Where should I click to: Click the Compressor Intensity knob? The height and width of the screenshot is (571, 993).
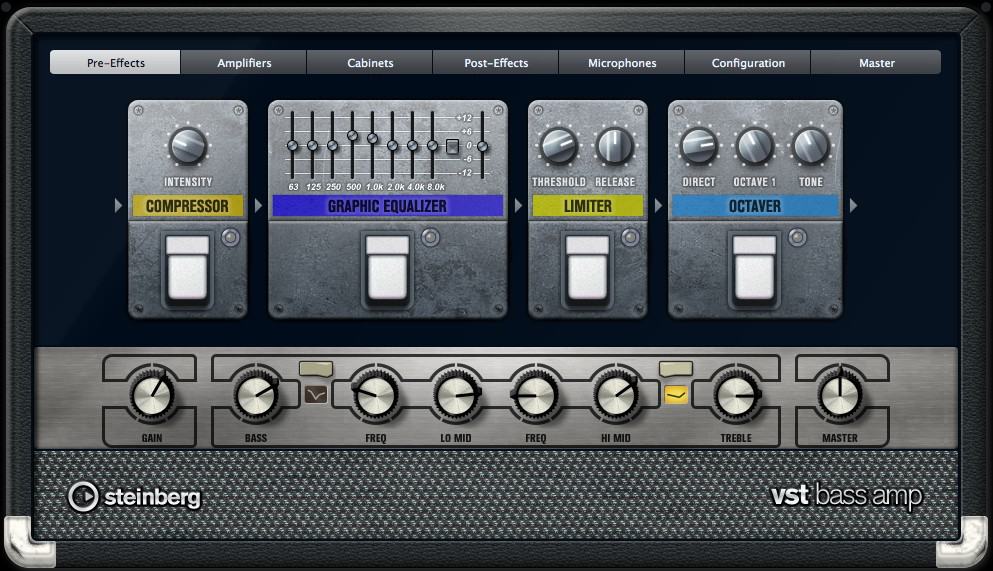click(188, 146)
